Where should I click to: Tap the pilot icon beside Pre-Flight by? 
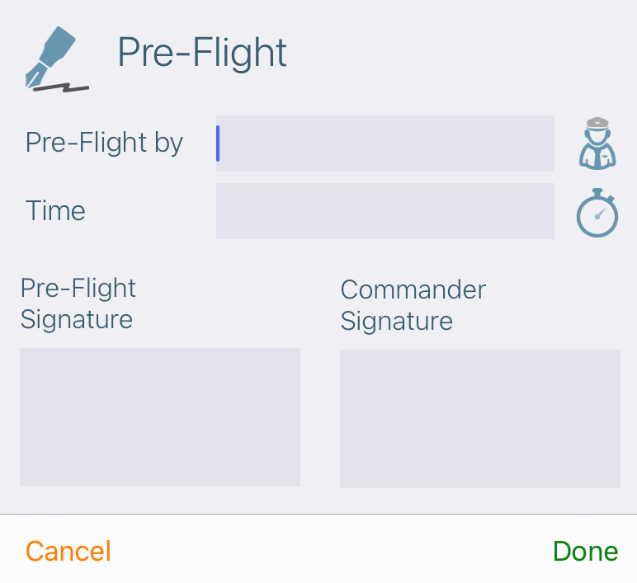pyautogui.click(x=597, y=143)
